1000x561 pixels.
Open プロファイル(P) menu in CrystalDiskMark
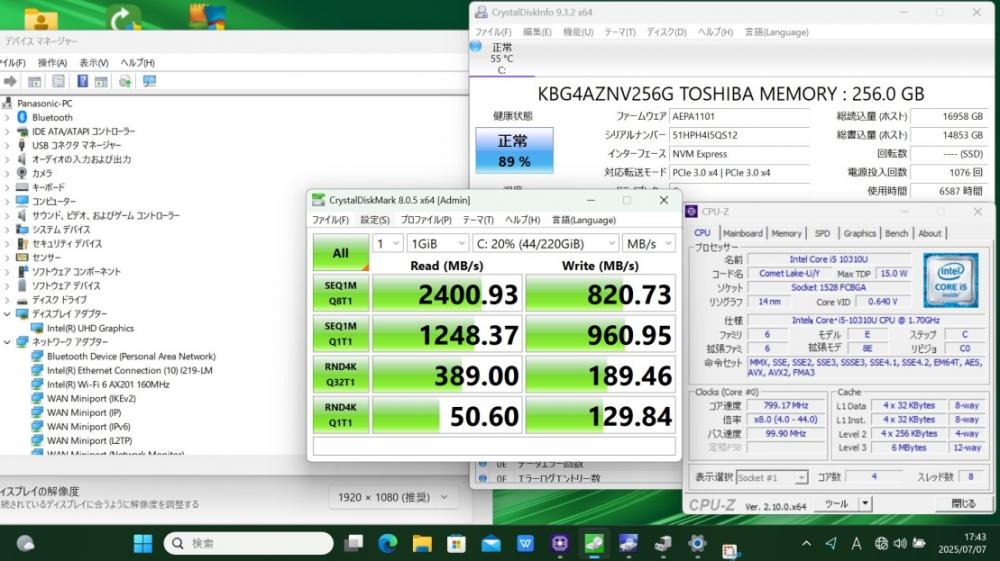426,220
